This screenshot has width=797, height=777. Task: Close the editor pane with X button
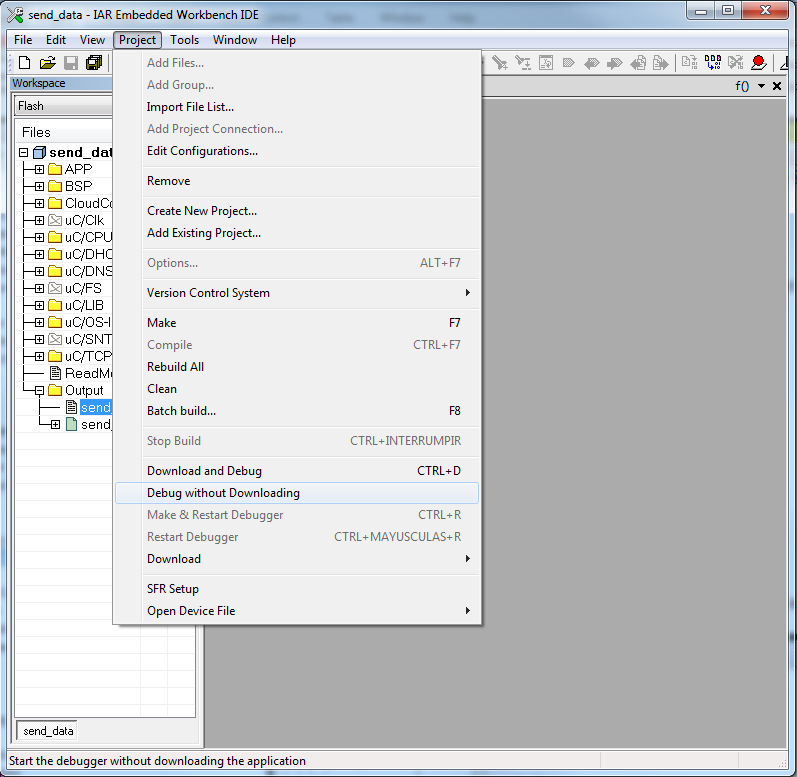point(777,86)
